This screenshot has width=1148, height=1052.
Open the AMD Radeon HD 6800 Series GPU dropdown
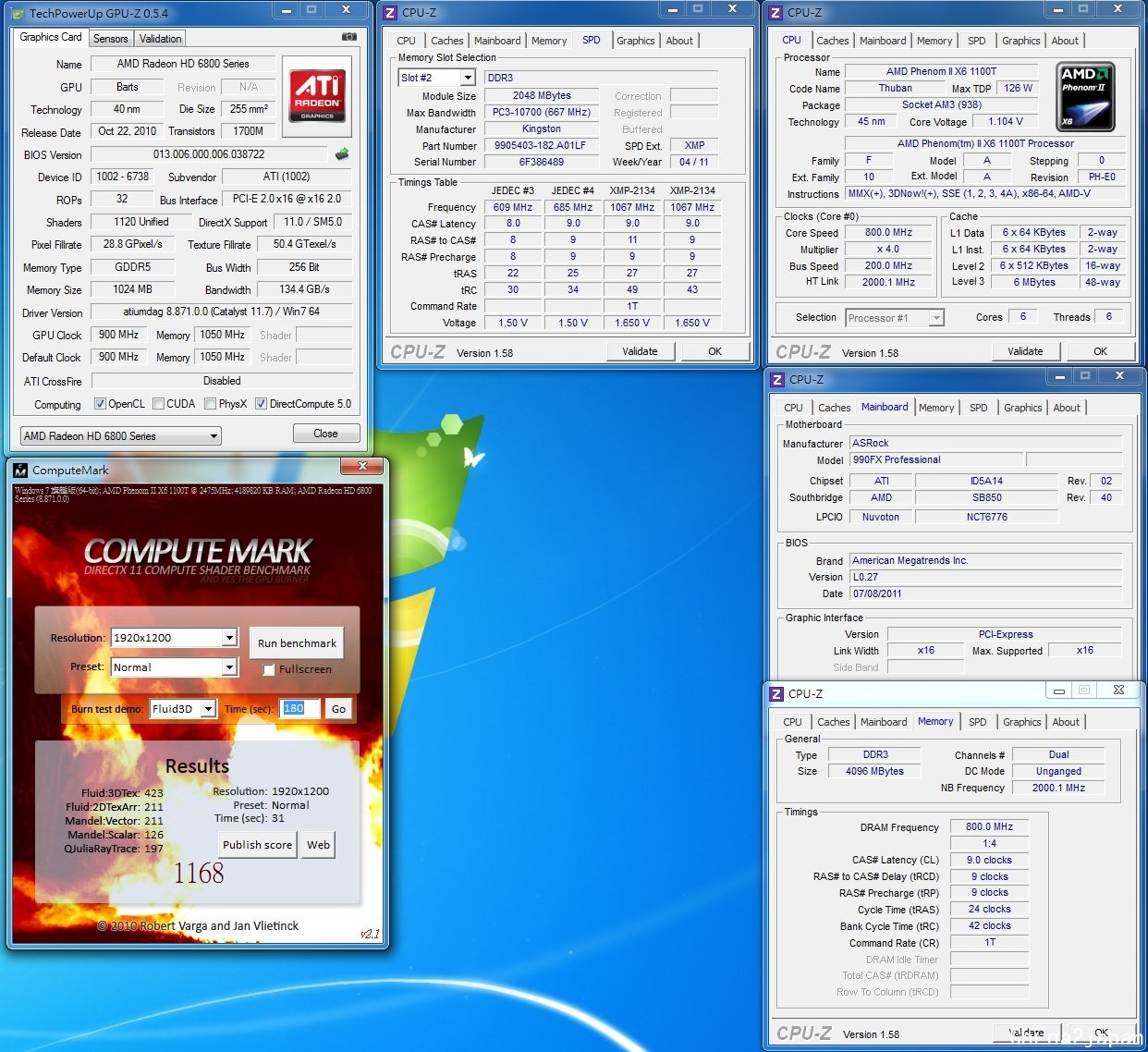[121, 435]
